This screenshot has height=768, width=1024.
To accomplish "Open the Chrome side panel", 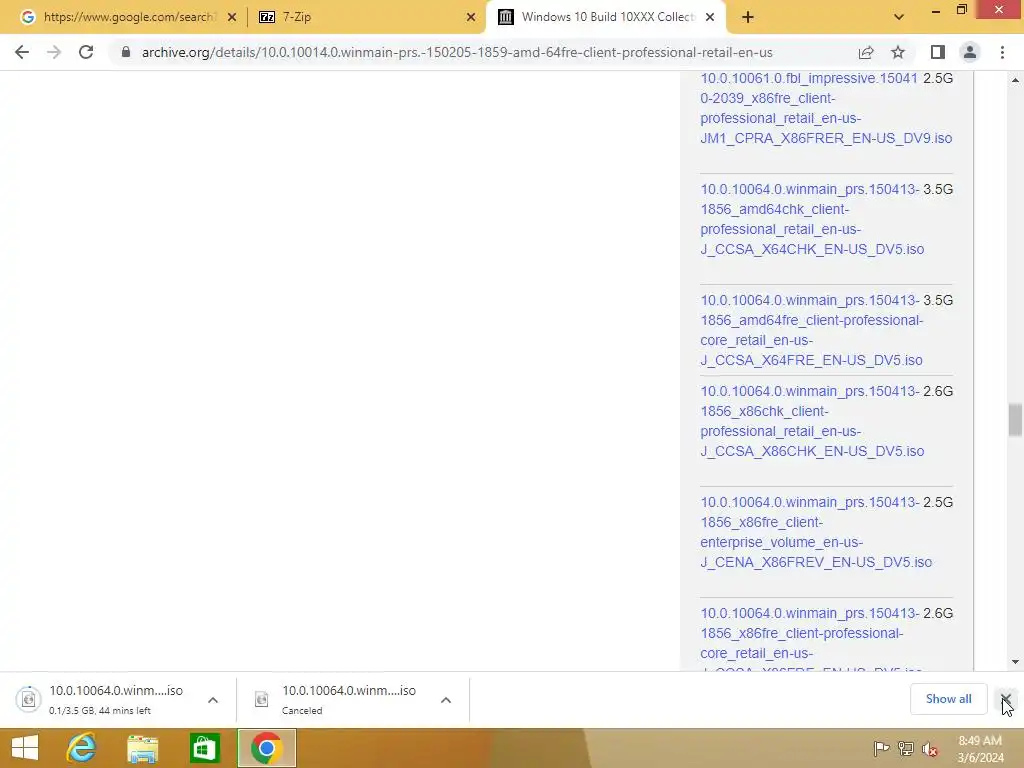I will [938, 52].
